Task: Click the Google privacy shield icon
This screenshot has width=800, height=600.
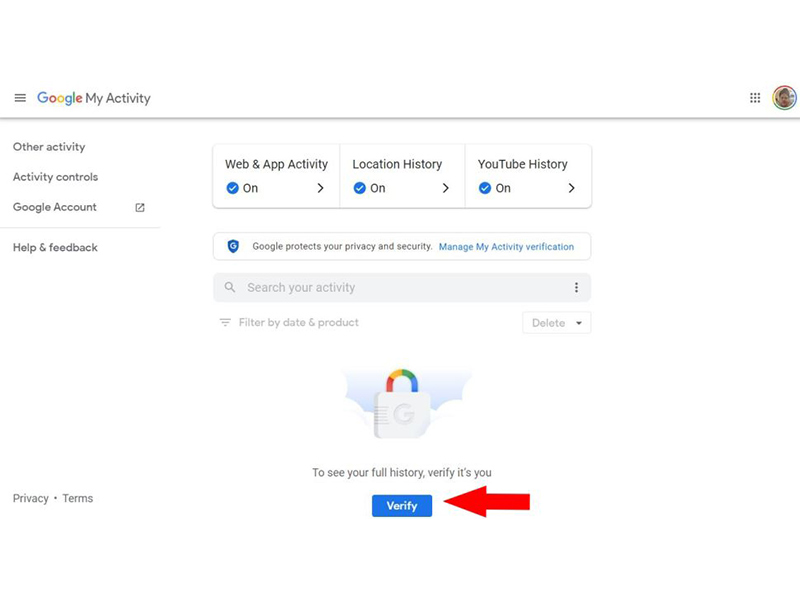Action: [233, 246]
